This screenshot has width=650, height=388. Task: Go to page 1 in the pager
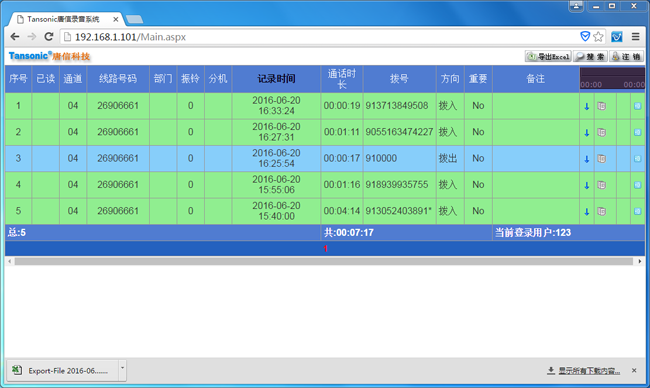325,248
